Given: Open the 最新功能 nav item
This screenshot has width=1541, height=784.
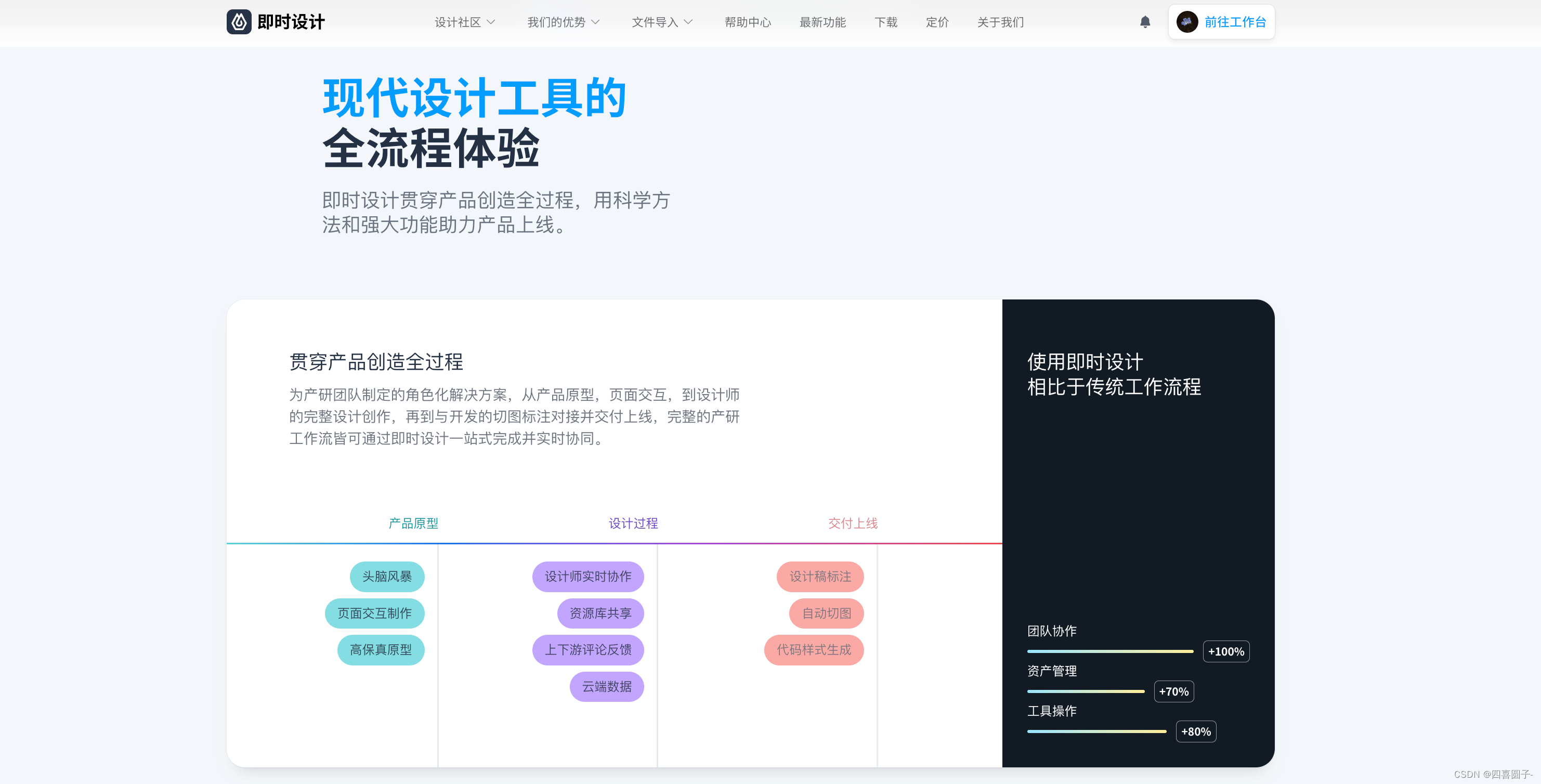Looking at the screenshot, I should (x=822, y=22).
